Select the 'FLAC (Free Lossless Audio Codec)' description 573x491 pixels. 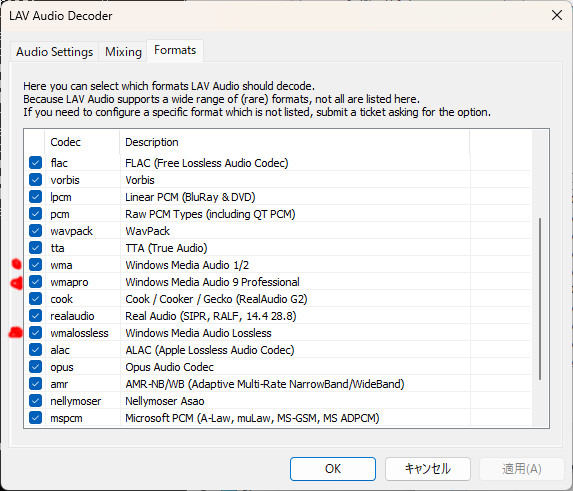pos(206,163)
